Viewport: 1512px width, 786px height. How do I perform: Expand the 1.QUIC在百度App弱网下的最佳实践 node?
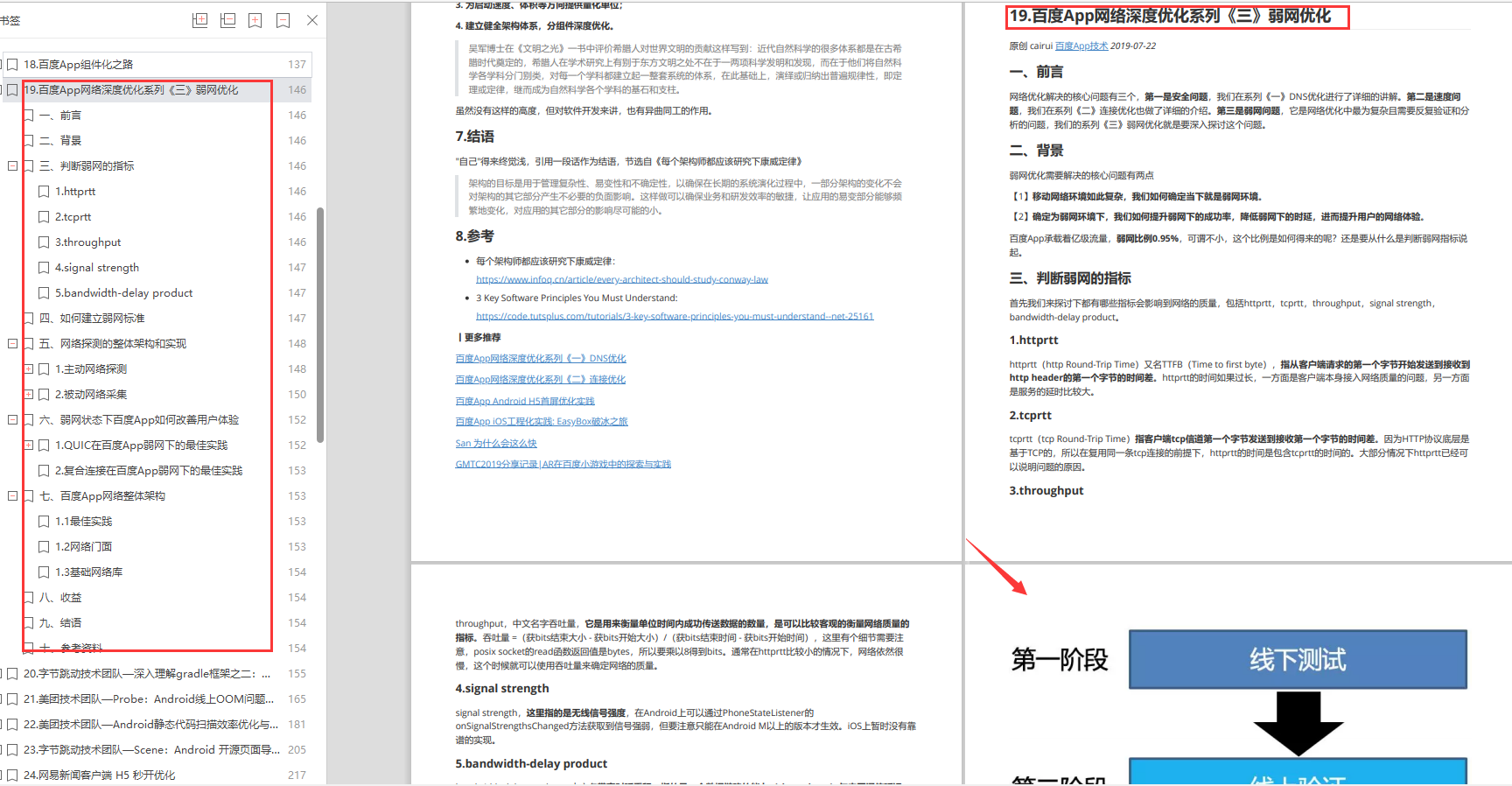[28, 445]
